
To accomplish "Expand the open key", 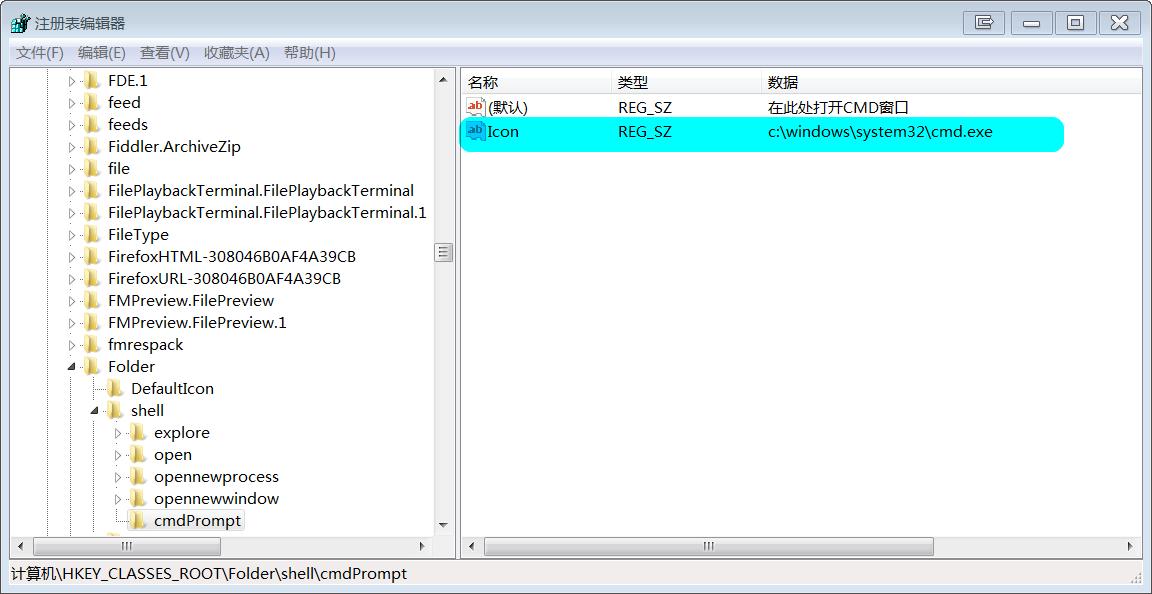I will click(118, 456).
